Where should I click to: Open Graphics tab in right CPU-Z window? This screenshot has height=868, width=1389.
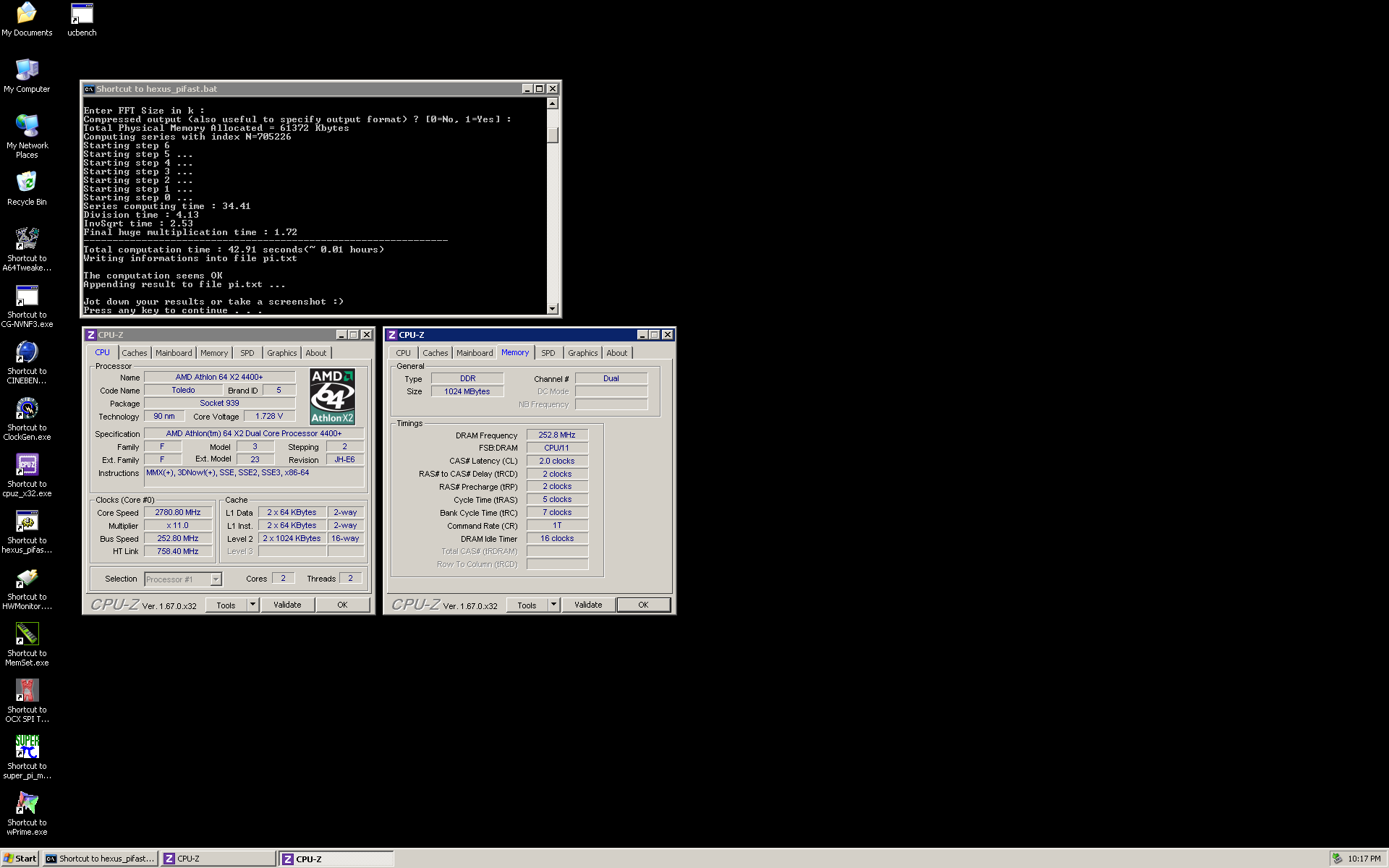pos(583,353)
